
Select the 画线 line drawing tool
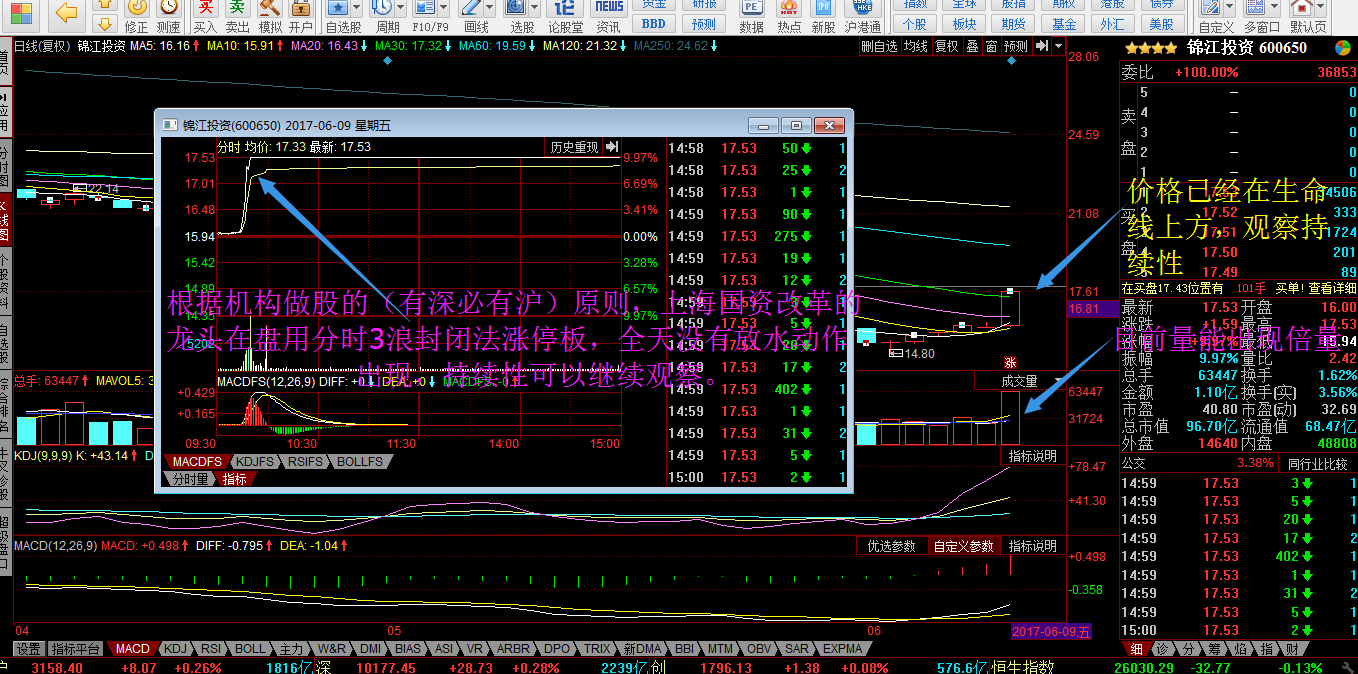pos(472,9)
